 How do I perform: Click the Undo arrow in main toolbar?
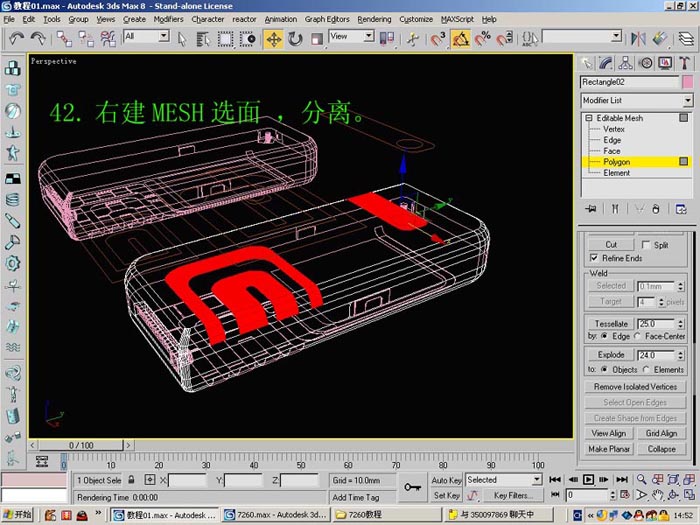(17, 39)
